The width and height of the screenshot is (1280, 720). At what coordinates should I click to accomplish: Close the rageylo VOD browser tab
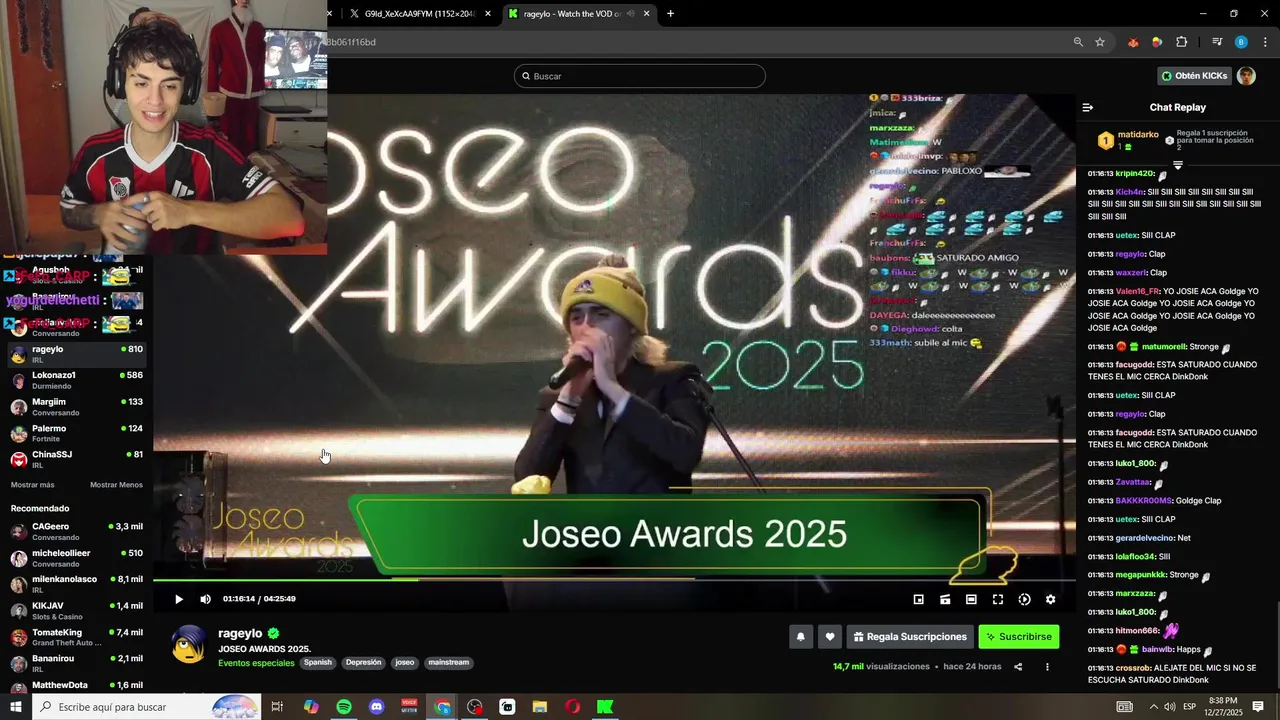coord(646,14)
